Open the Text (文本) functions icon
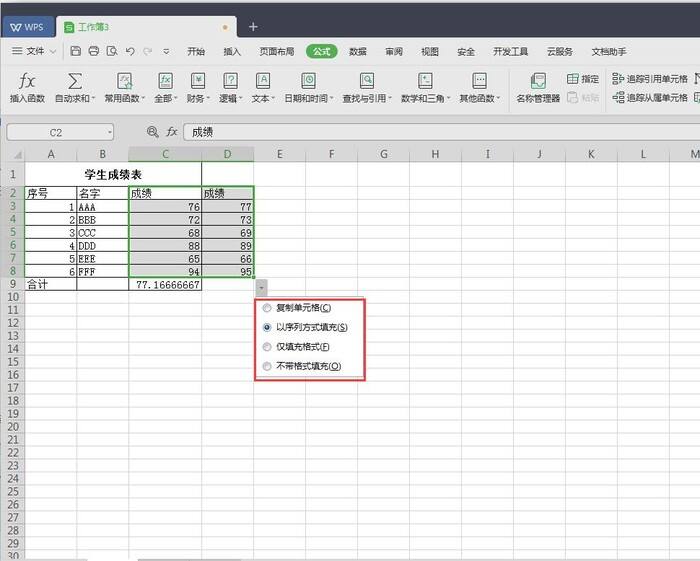 tap(263, 81)
